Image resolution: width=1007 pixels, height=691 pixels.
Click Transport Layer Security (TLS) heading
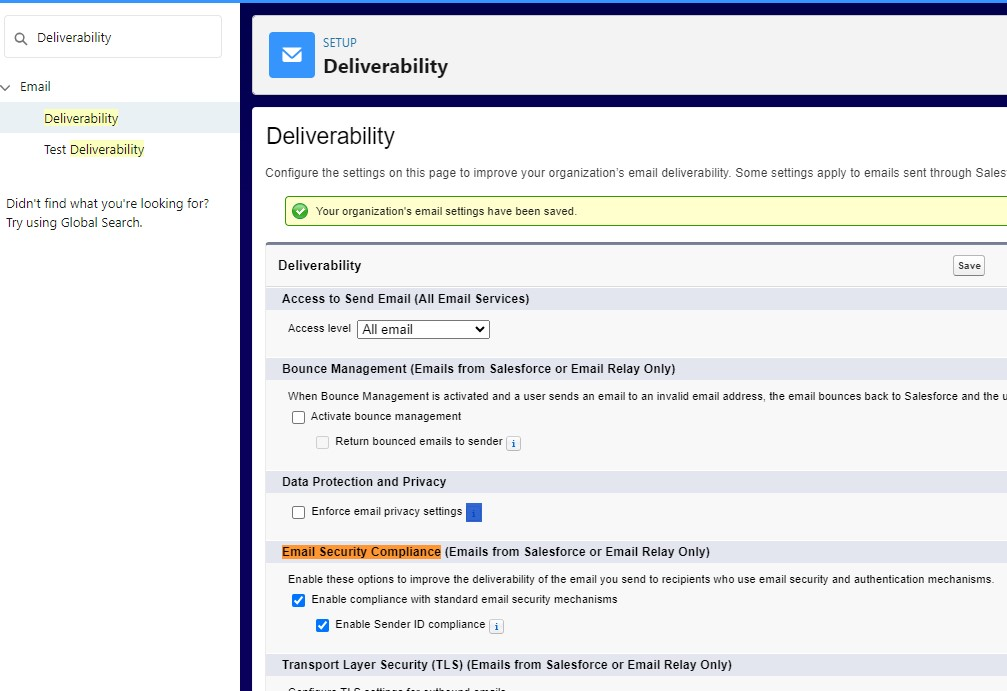click(x=507, y=665)
